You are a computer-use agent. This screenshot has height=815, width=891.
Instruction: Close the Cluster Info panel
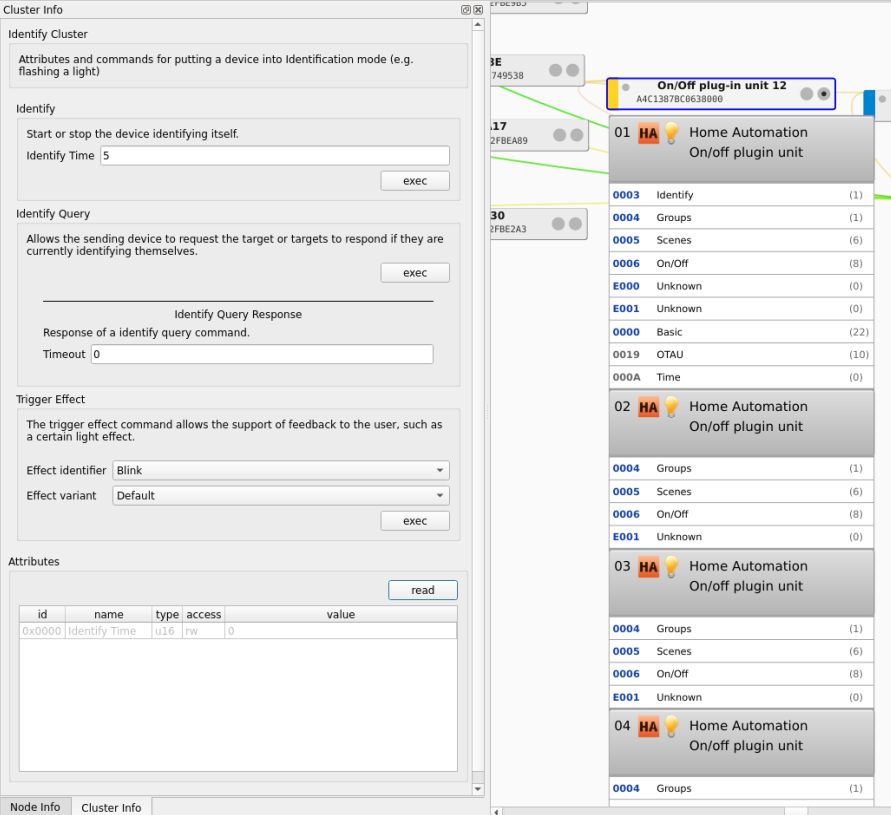pyautogui.click(x=478, y=10)
